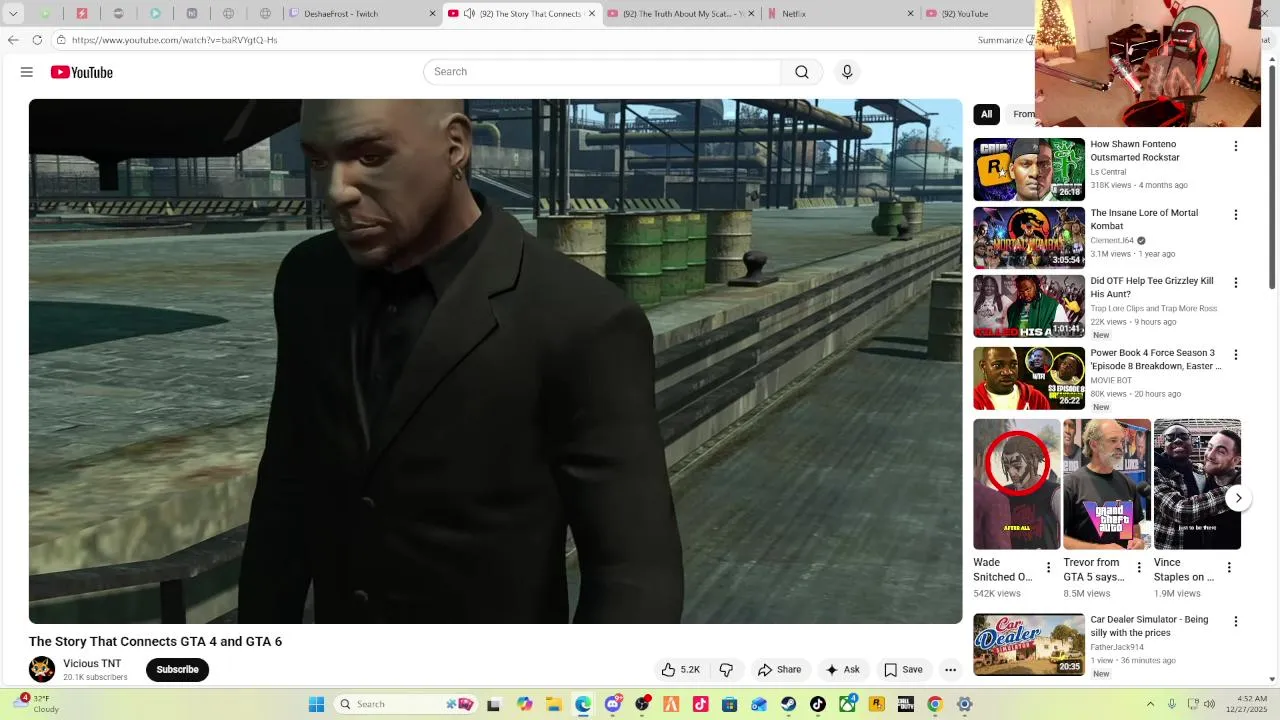This screenshot has height=720, width=1280.
Task: Open more actions ellipsis under video
Action: (x=951, y=670)
